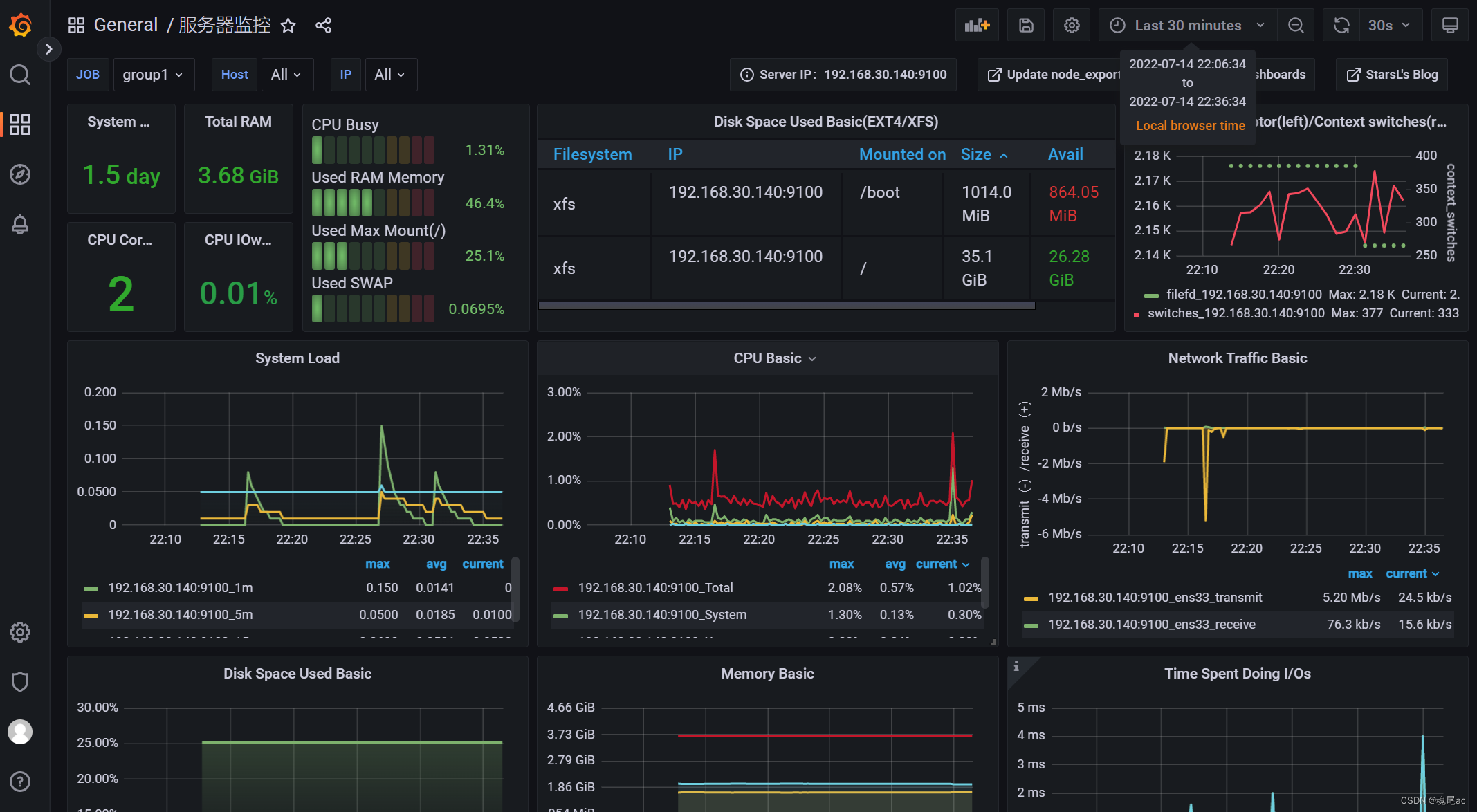
Task: Open the Network Traffic Basic panel title
Action: [x=1238, y=358]
